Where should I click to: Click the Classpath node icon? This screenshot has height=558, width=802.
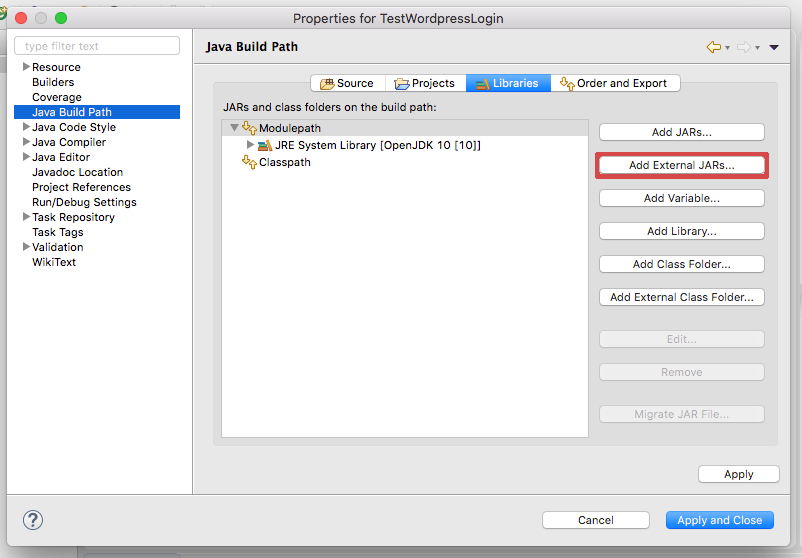click(250, 162)
